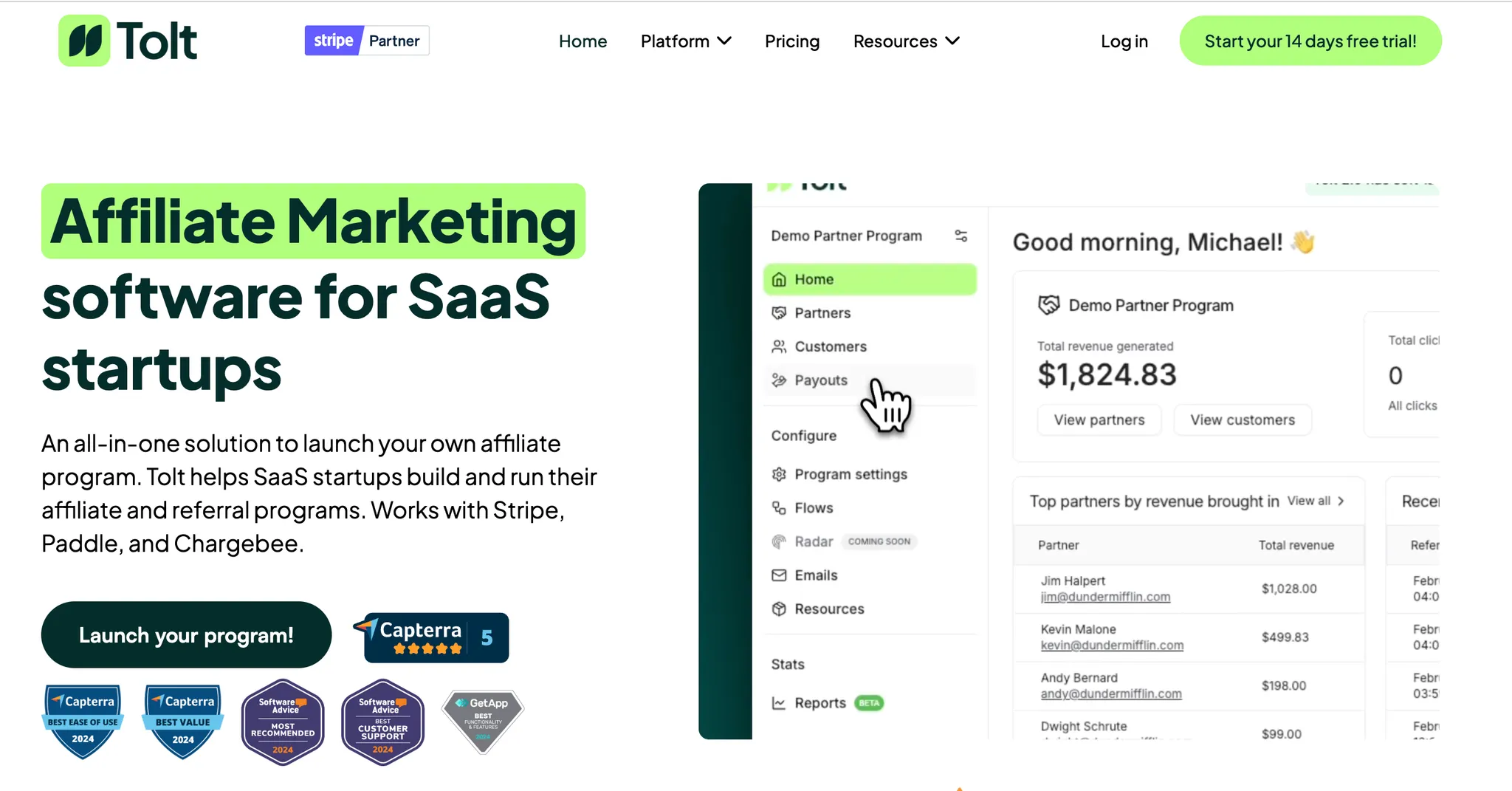Open kevin@dundermifflin.com email link

pyautogui.click(x=1112, y=646)
